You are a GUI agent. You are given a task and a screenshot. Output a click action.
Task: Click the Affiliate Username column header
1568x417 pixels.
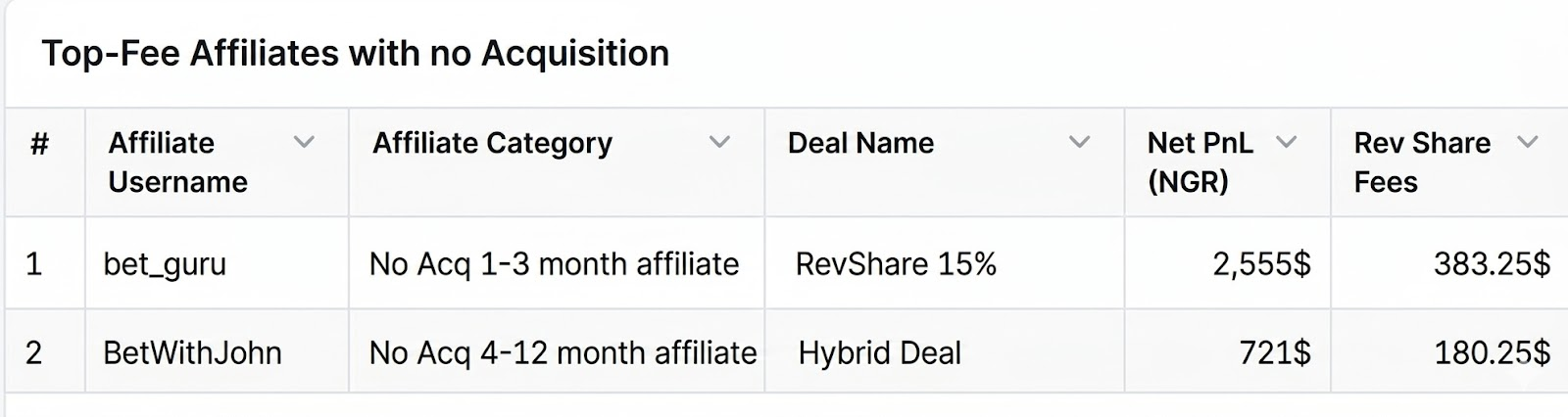click(x=177, y=162)
